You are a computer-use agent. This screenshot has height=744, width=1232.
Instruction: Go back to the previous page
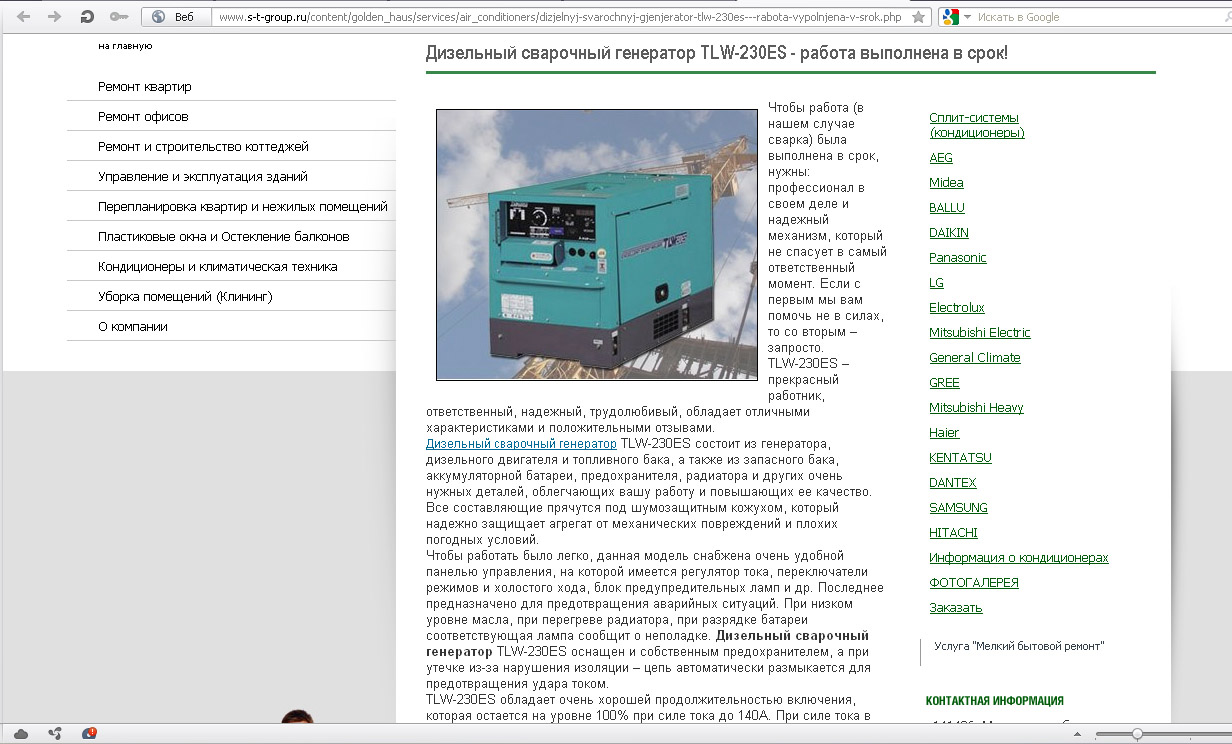tap(24, 17)
